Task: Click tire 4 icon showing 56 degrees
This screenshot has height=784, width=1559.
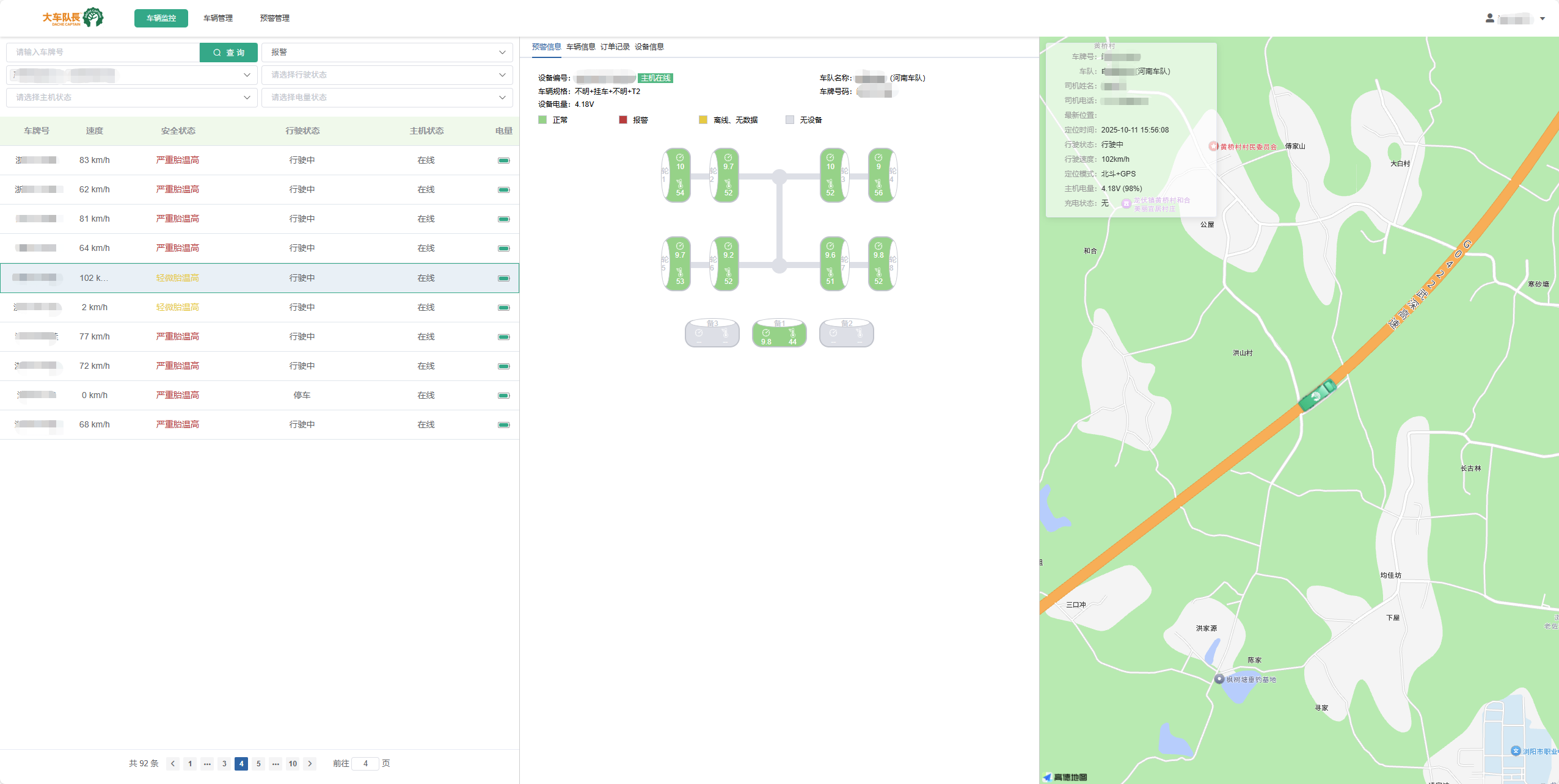Action: click(880, 175)
